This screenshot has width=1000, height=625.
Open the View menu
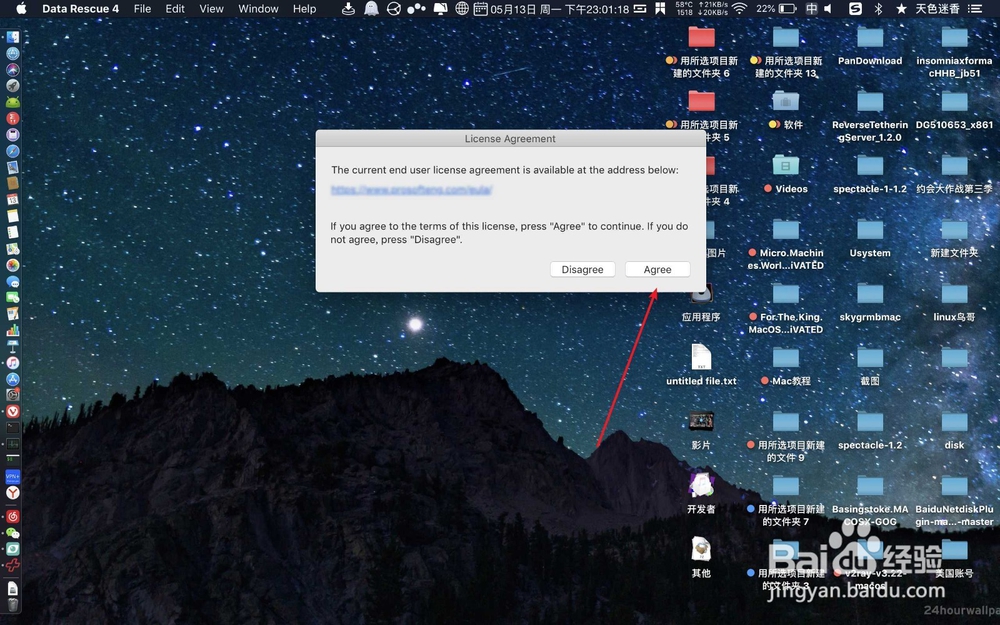click(211, 9)
